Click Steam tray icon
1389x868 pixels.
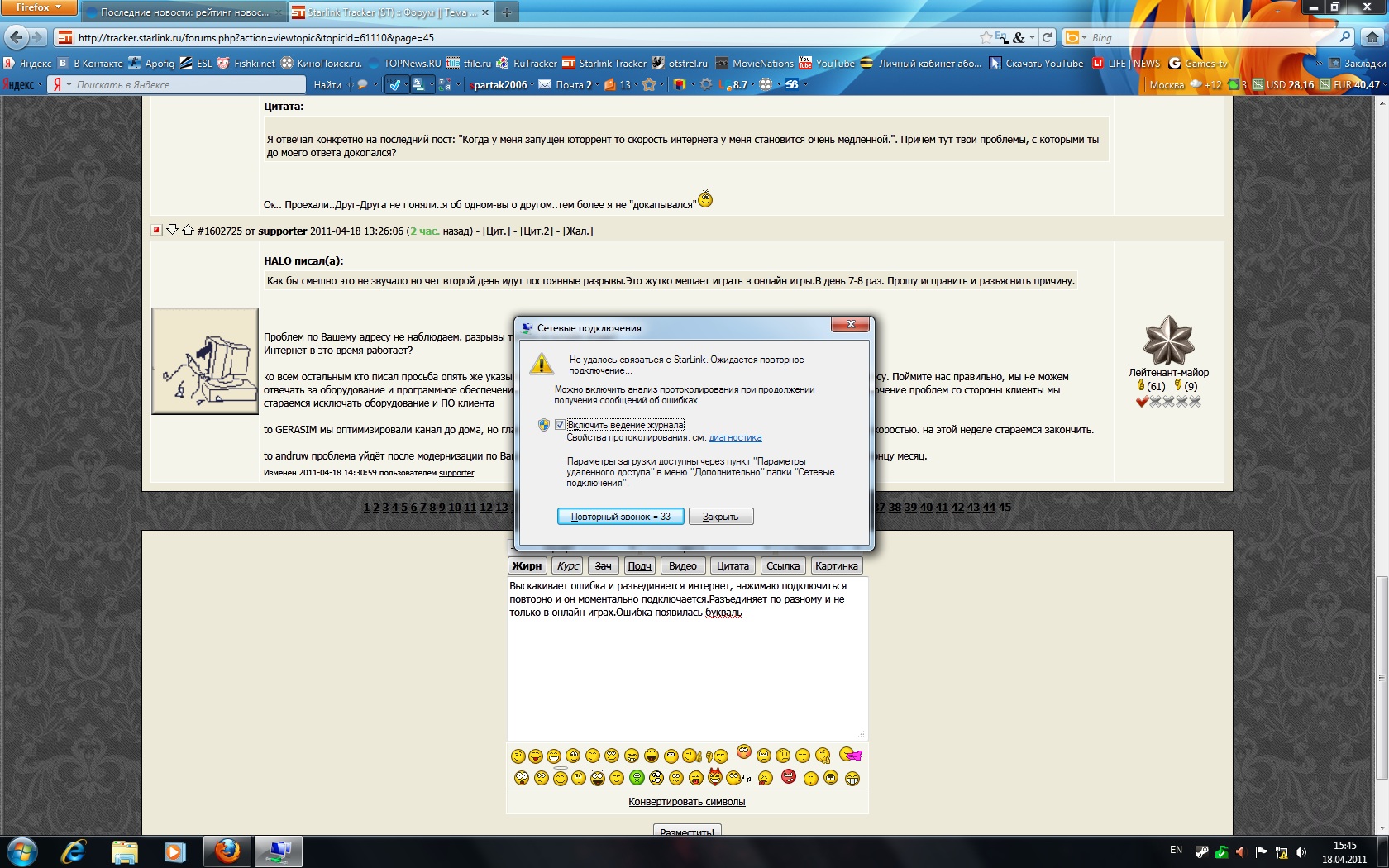click(1201, 851)
